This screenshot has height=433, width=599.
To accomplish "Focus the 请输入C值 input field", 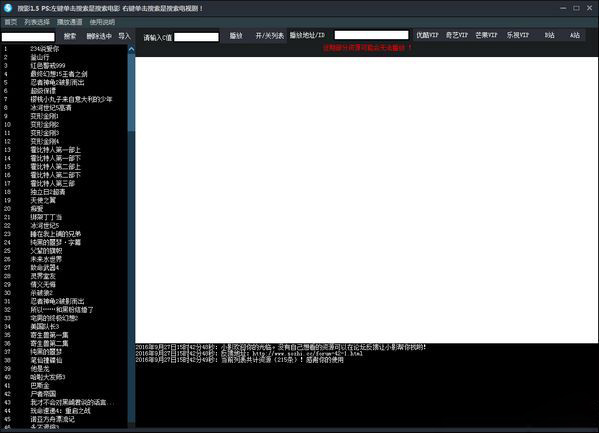I will tap(196, 37).
